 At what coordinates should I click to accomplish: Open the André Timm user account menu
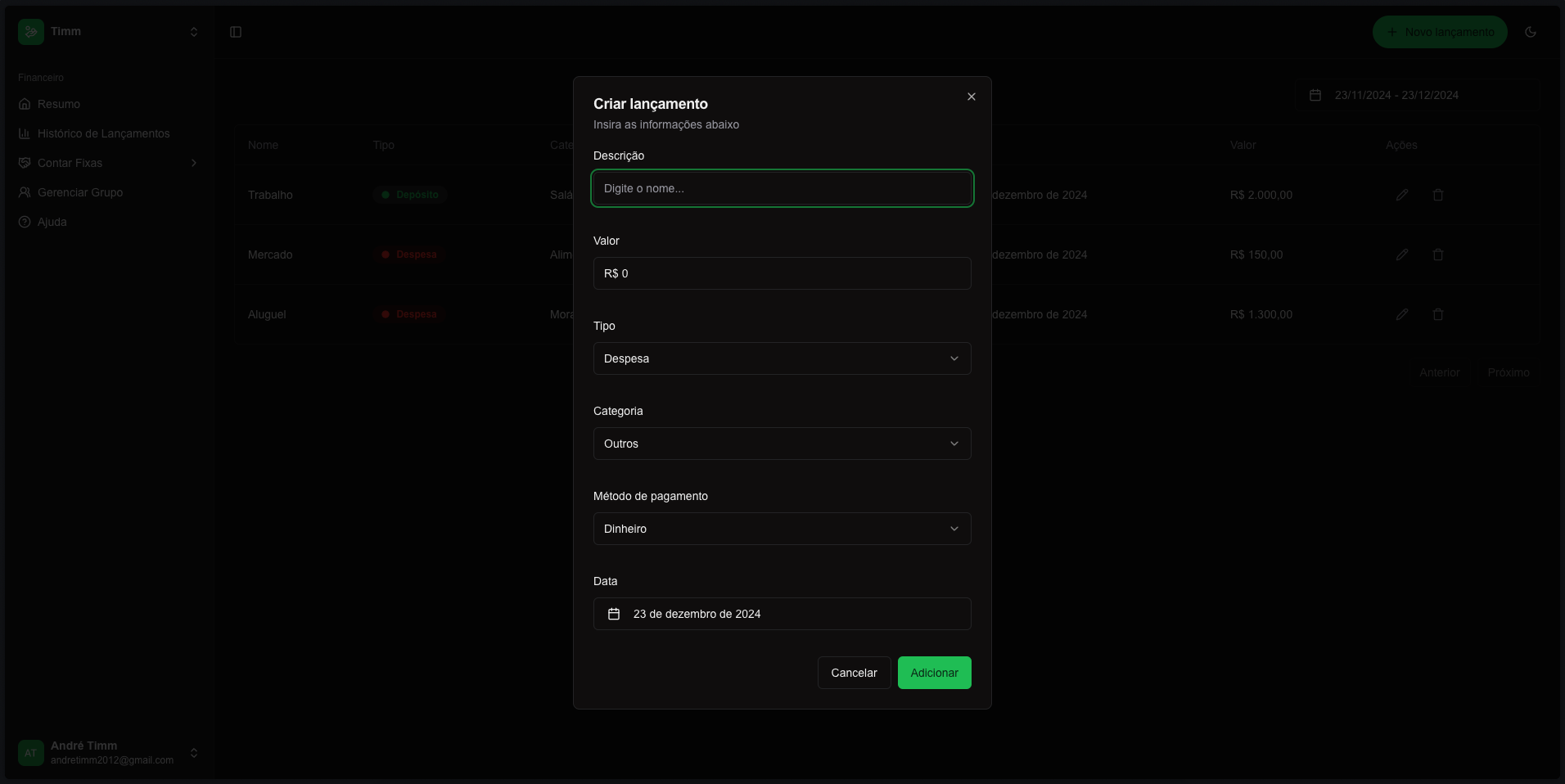109,753
